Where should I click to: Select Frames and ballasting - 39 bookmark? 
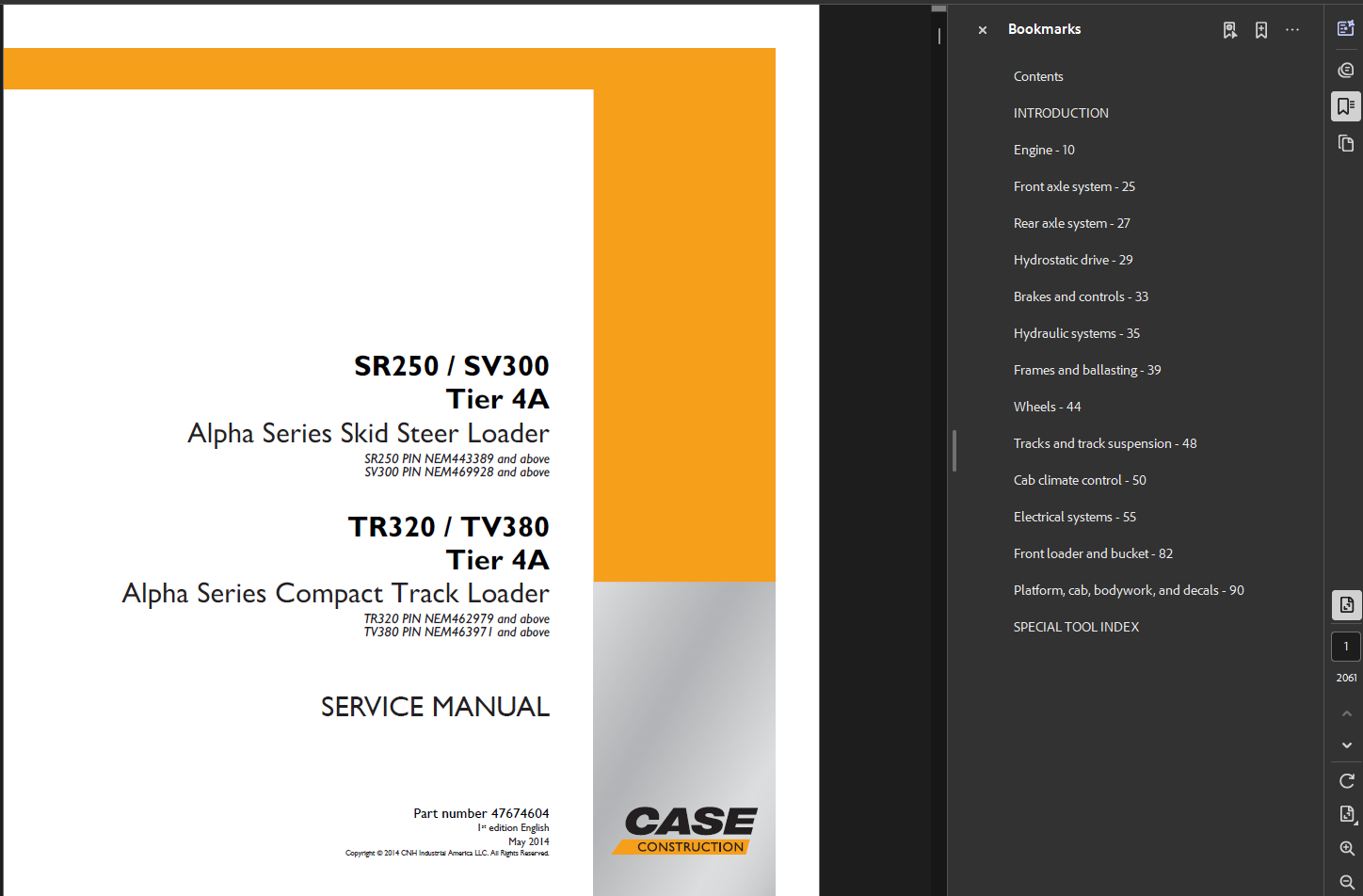(x=1087, y=371)
